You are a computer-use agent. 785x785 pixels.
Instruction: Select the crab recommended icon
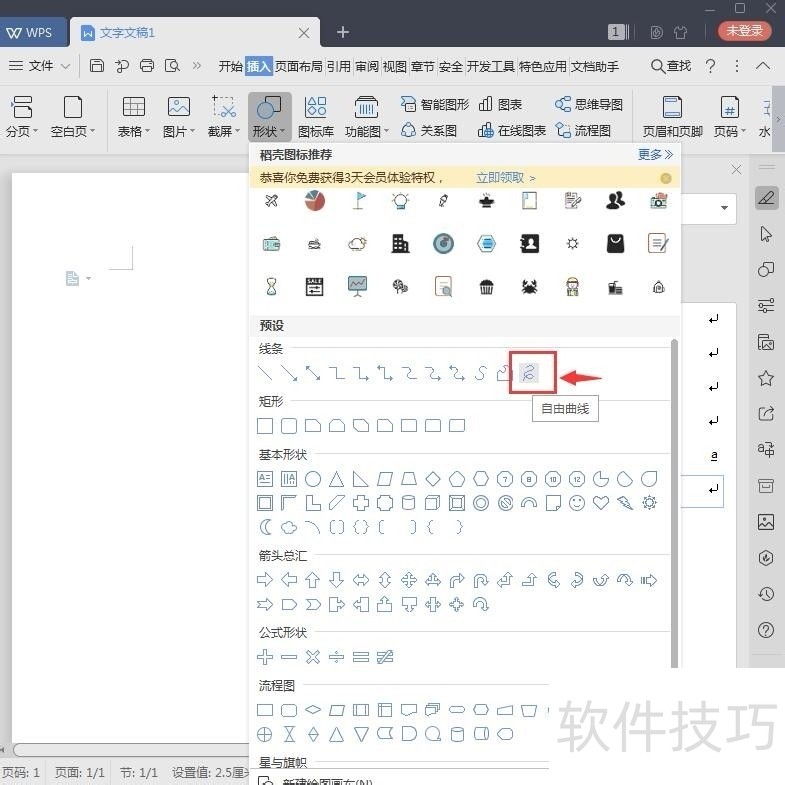click(530, 287)
